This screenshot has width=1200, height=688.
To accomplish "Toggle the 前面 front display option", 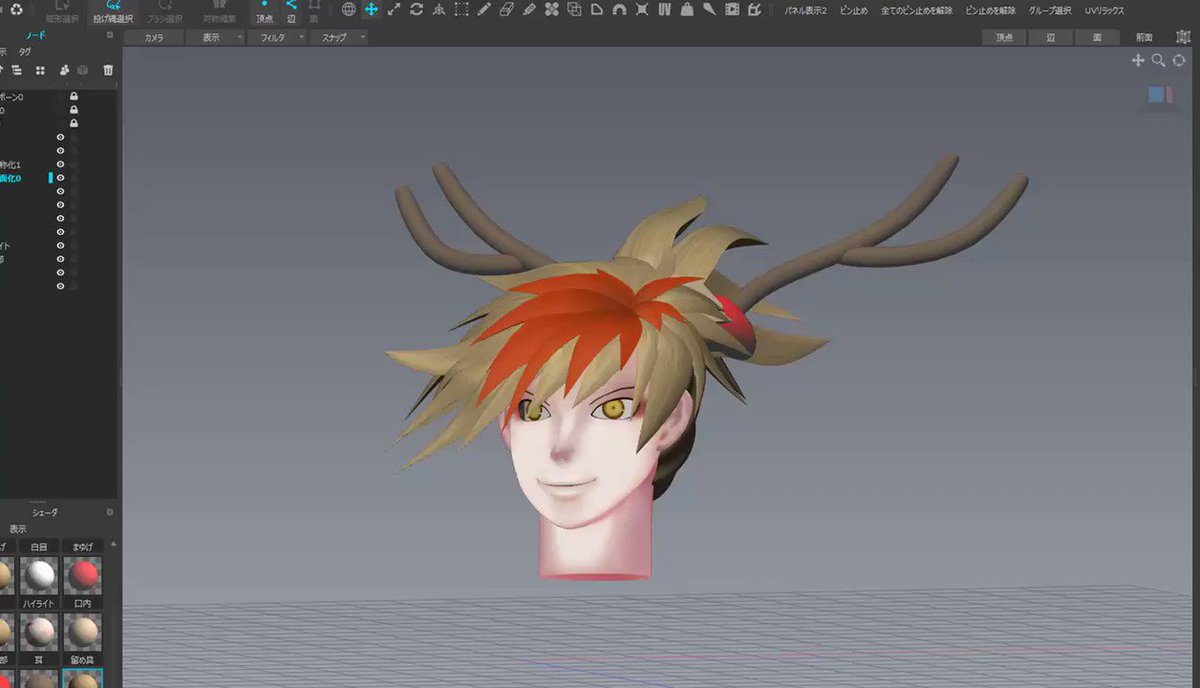I will pos(1144,37).
